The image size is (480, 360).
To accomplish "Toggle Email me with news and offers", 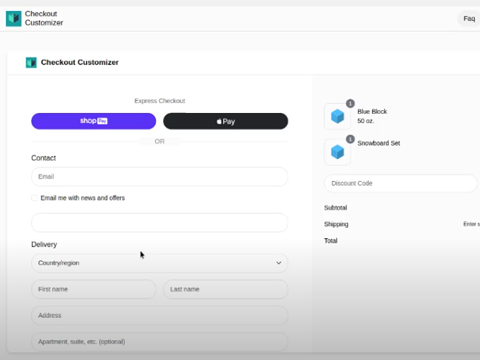I will pos(34,198).
